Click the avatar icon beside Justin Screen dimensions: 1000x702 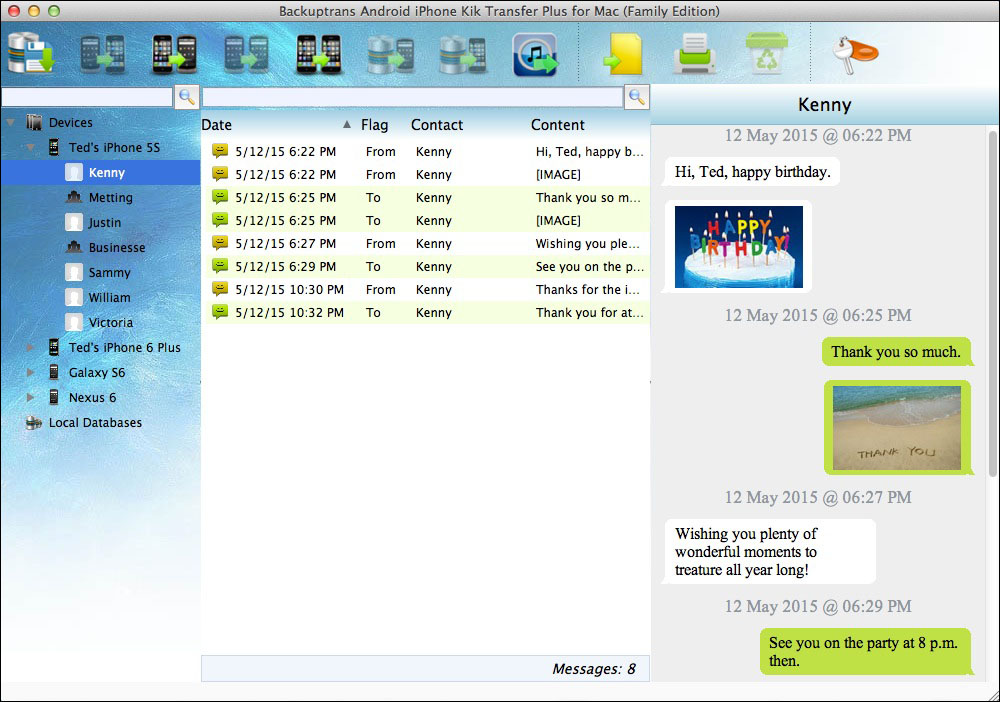[74, 223]
